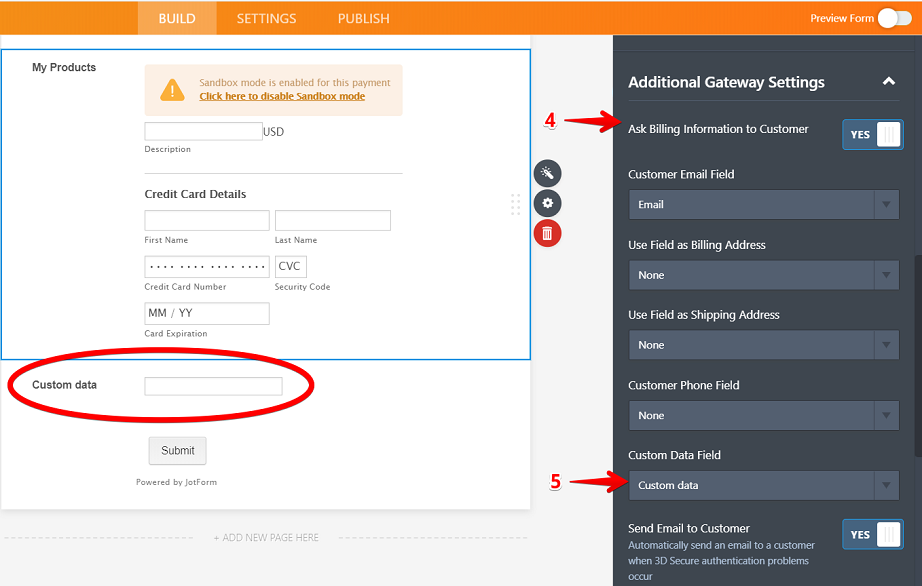Click the Submit button
922x586 pixels.
point(178,451)
